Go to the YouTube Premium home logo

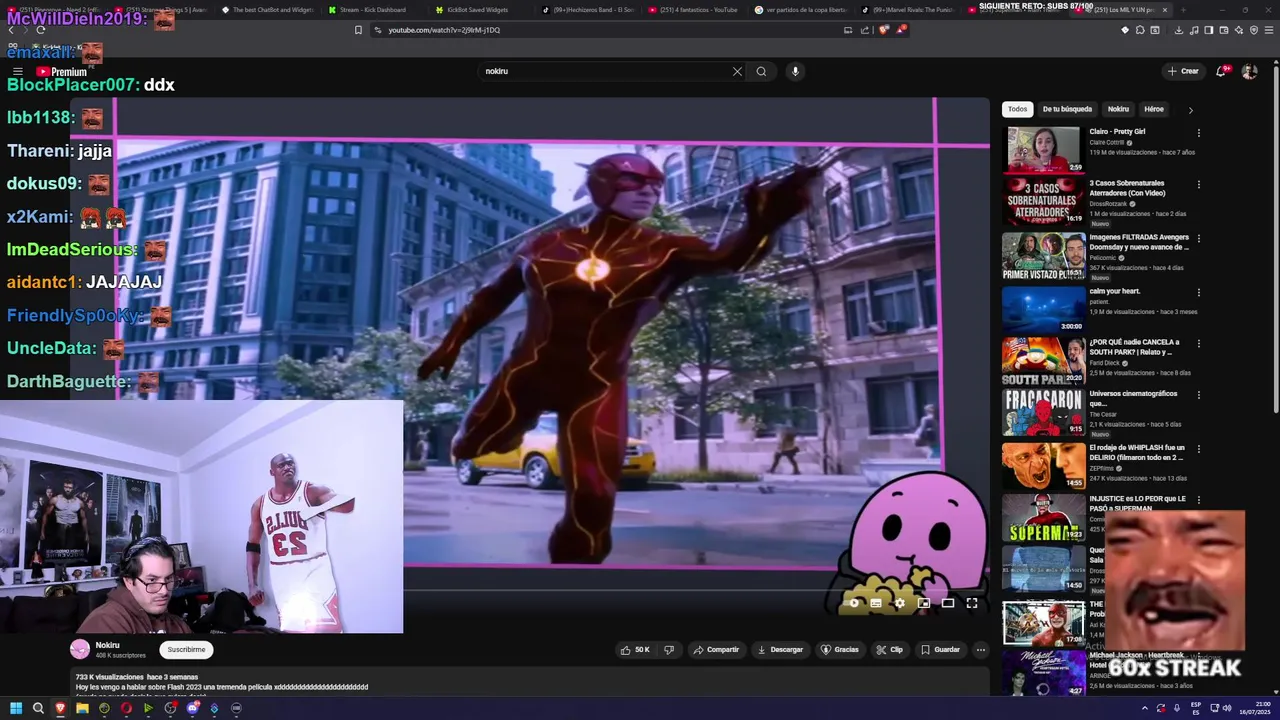click(x=62, y=72)
